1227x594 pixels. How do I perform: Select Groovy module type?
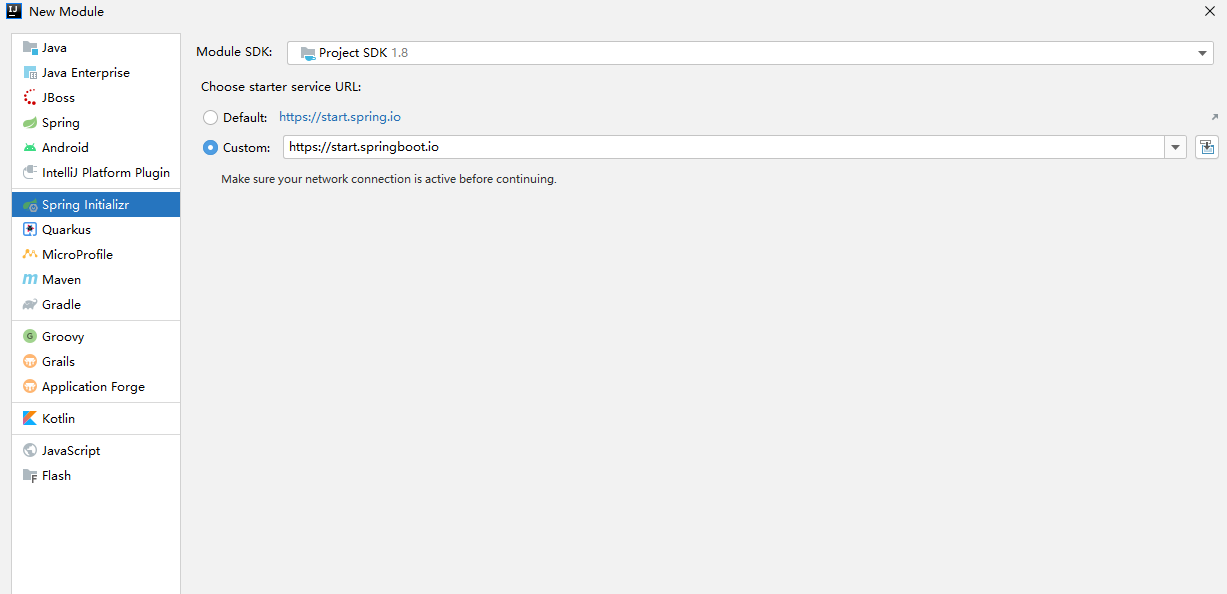coord(96,336)
